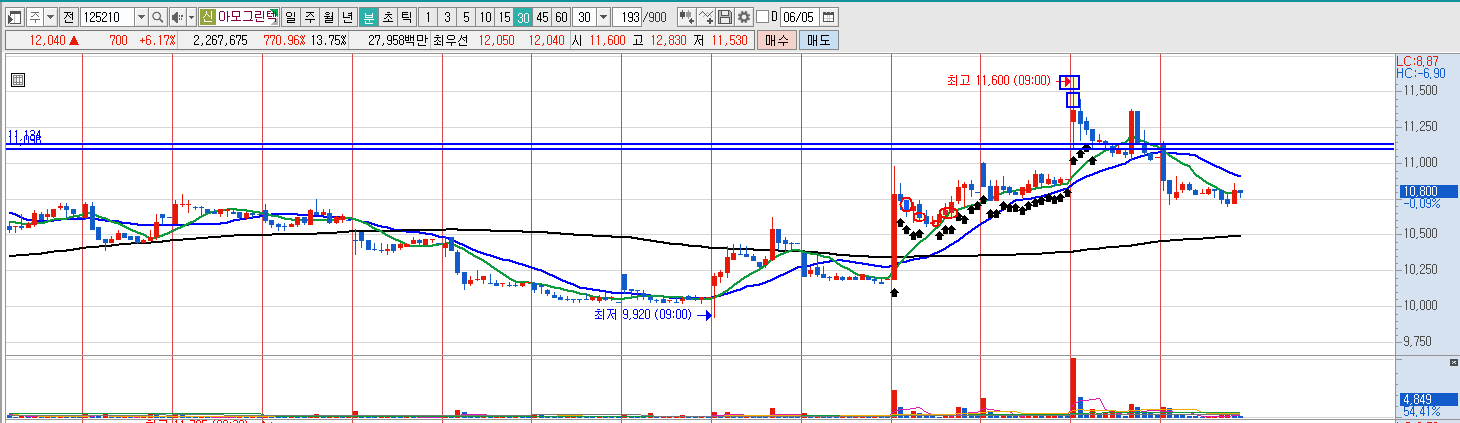Set interval to 45 minutes
Screen dimensions: 1460x423
tap(542, 17)
